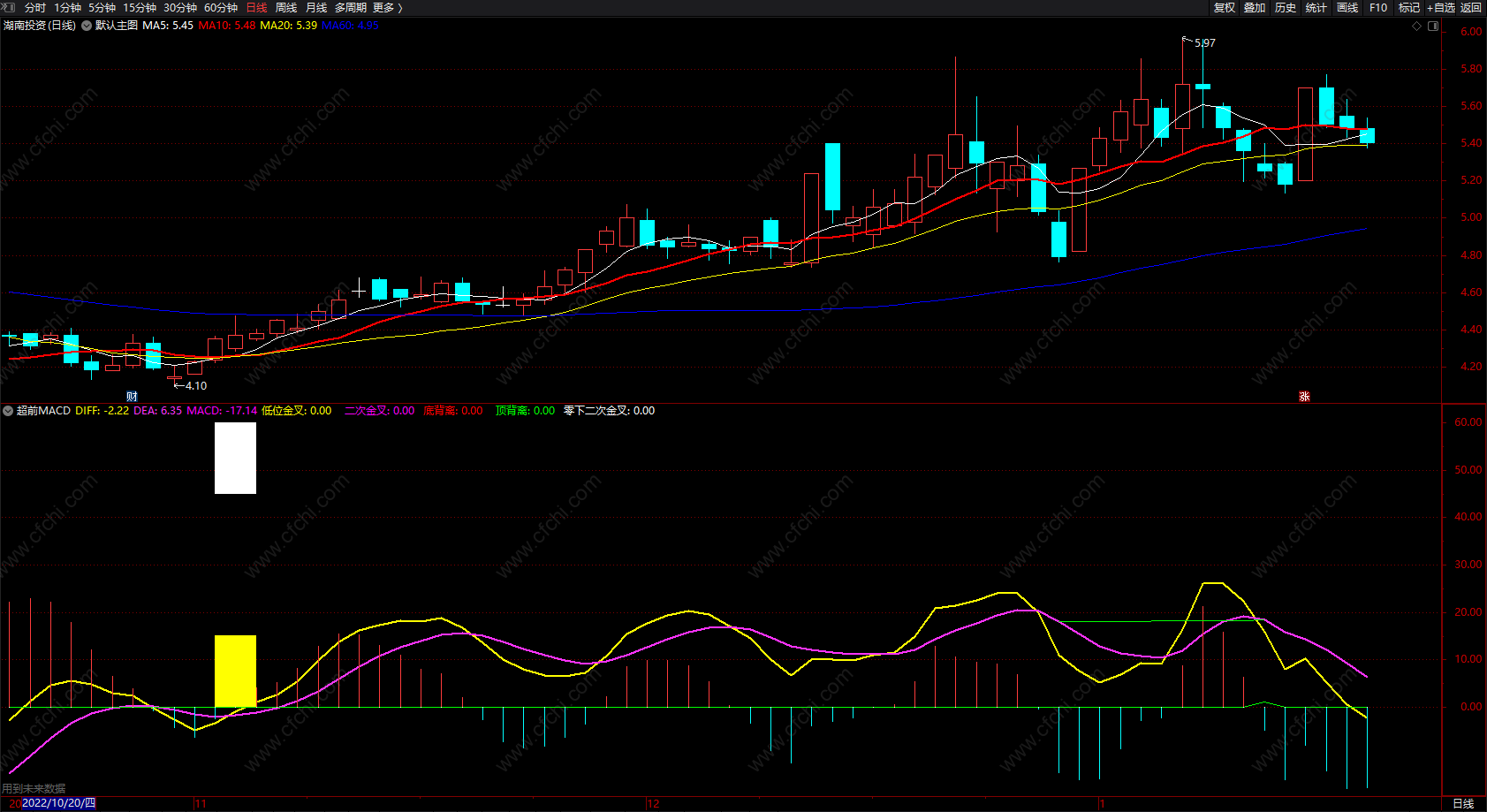Open F10 company information
The height and width of the screenshot is (812, 1487).
coord(1378,8)
